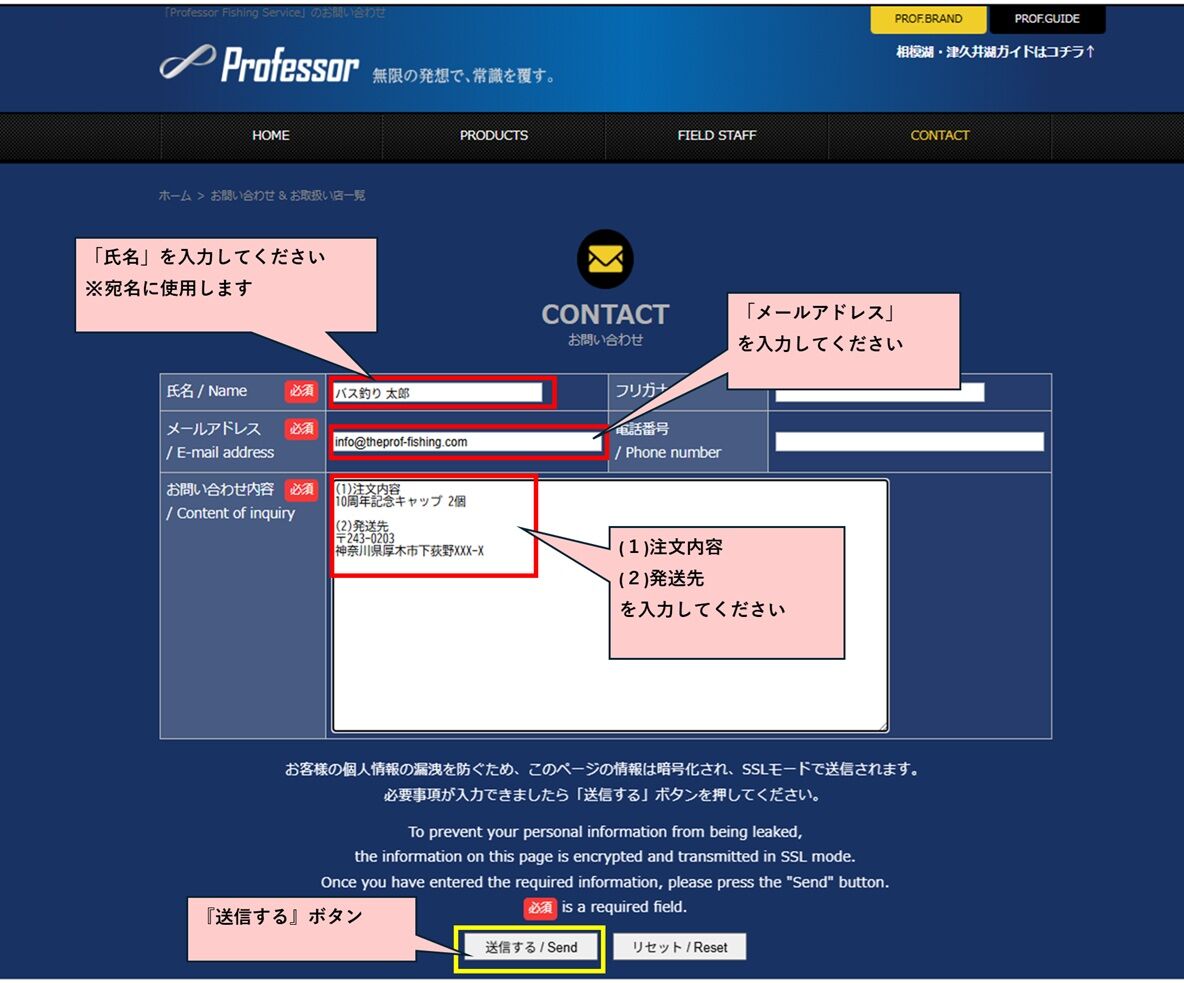Click the textarea resize handle corner
Image resolution: width=1184 pixels, height=983 pixels.
click(882, 726)
